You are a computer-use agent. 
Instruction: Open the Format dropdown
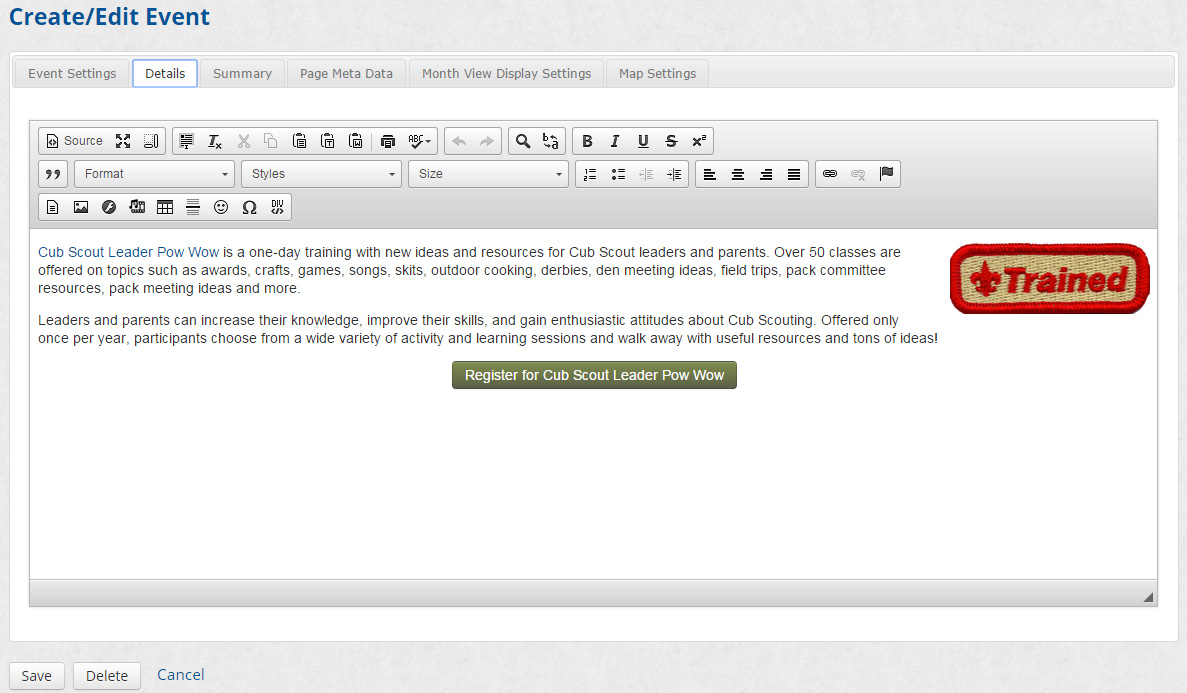pyautogui.click(x=154, y=174)
